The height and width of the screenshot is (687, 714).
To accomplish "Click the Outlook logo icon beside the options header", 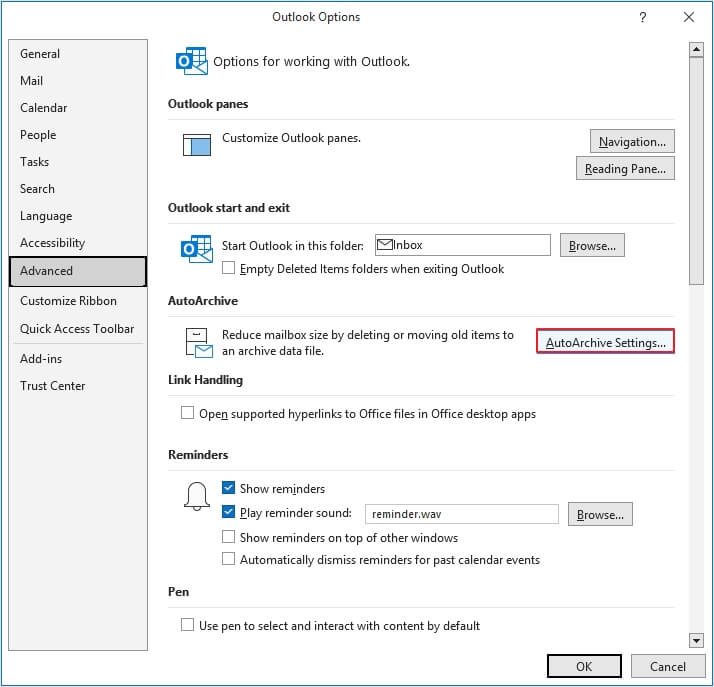I will pyautogui.click(x=192, y=61).
